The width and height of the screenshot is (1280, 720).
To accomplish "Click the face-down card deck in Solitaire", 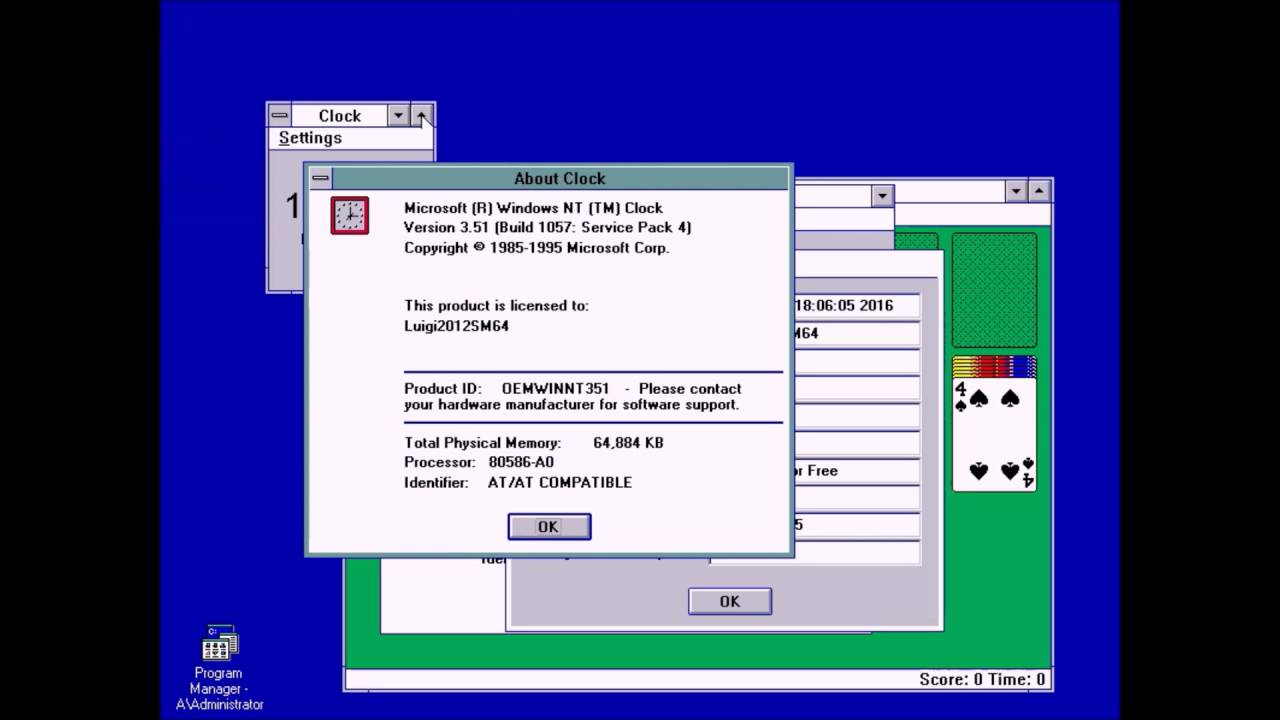I will pos(994,290).
